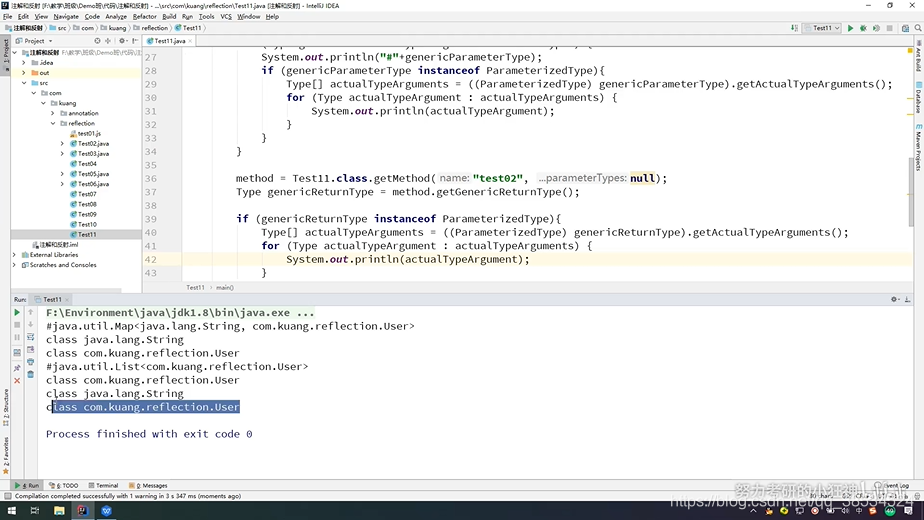
Task: Select Test08 in the project tree
Action: coord(87,204)
